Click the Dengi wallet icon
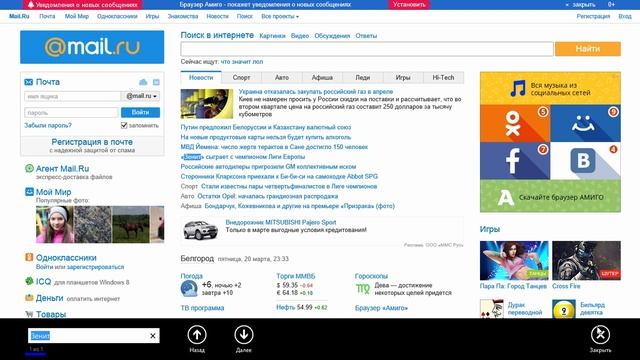The width and height of the screenshot is (640, 360). [29, 298]
